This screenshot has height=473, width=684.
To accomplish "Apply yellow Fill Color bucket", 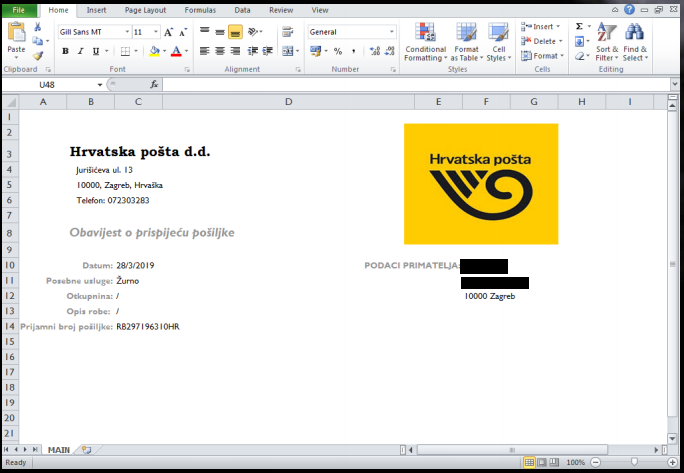I will pyautogui.click(x=154, y=51).
